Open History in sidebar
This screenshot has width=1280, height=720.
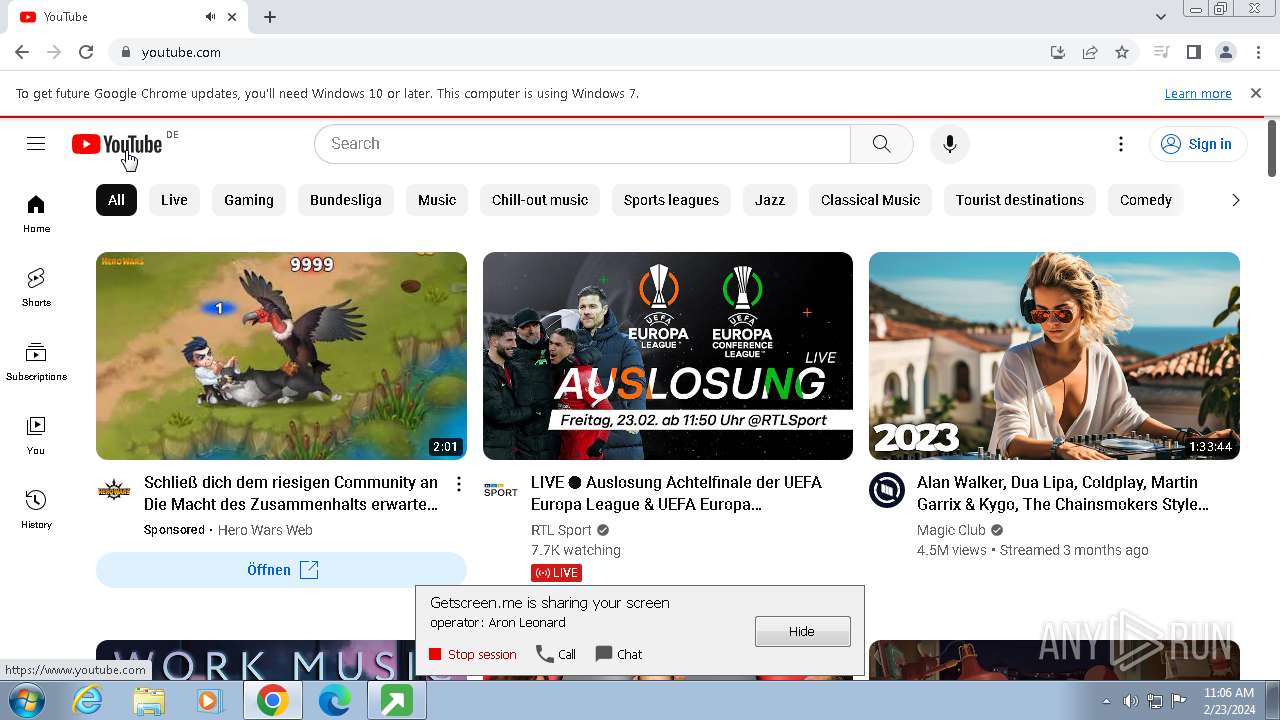(x=36, y=510)
